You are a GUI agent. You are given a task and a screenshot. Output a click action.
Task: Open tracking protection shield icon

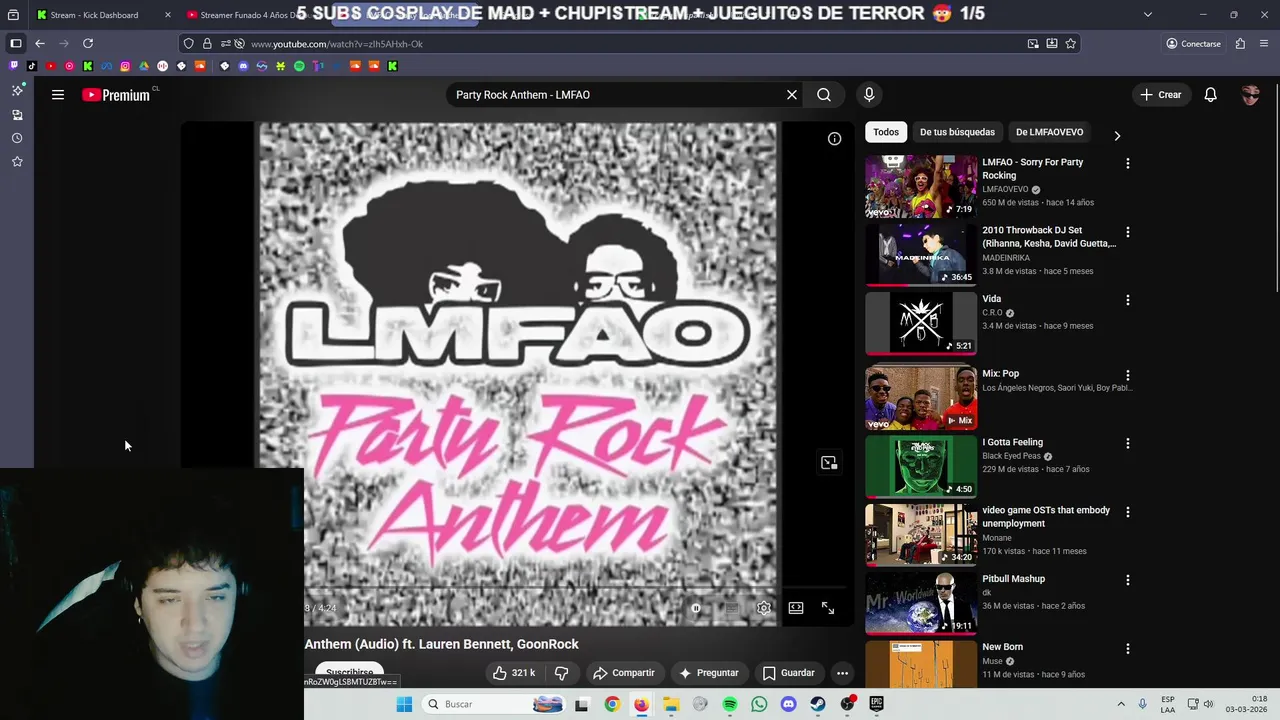point(189,44)
